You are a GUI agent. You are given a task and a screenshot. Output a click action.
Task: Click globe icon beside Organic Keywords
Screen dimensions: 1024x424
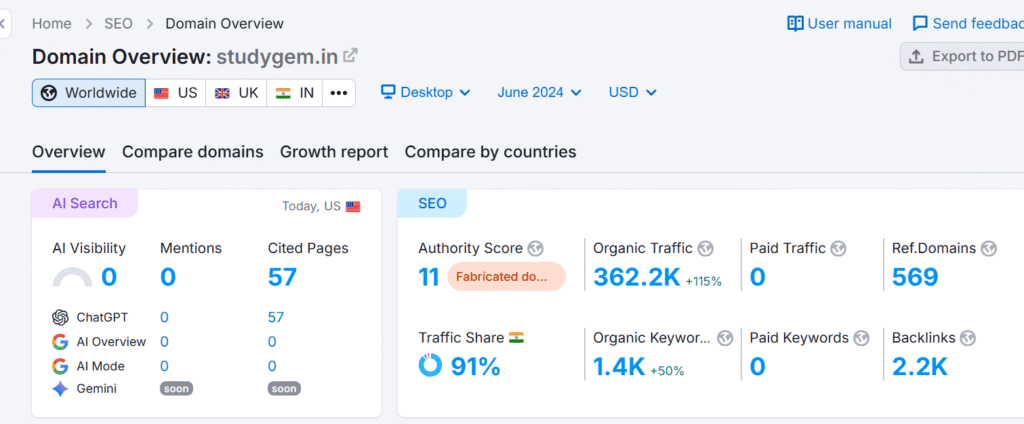tap(725, 338)
